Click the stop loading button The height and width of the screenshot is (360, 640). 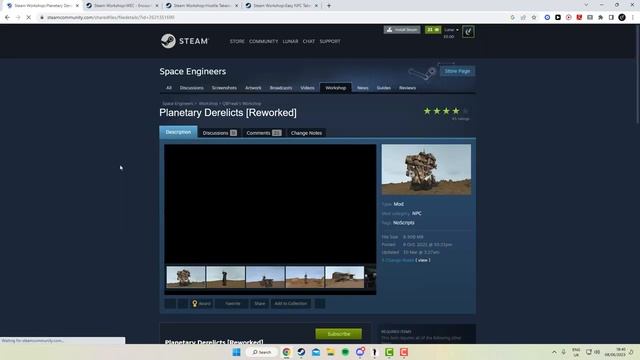coord(29,18)
